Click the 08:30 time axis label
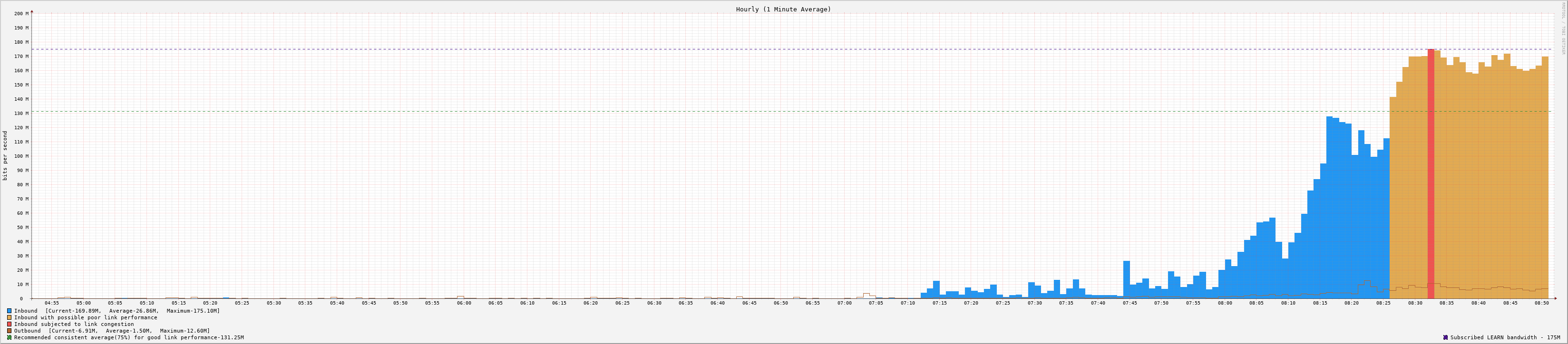This screenshot has width=1568, height=344. pos(1415,303)
